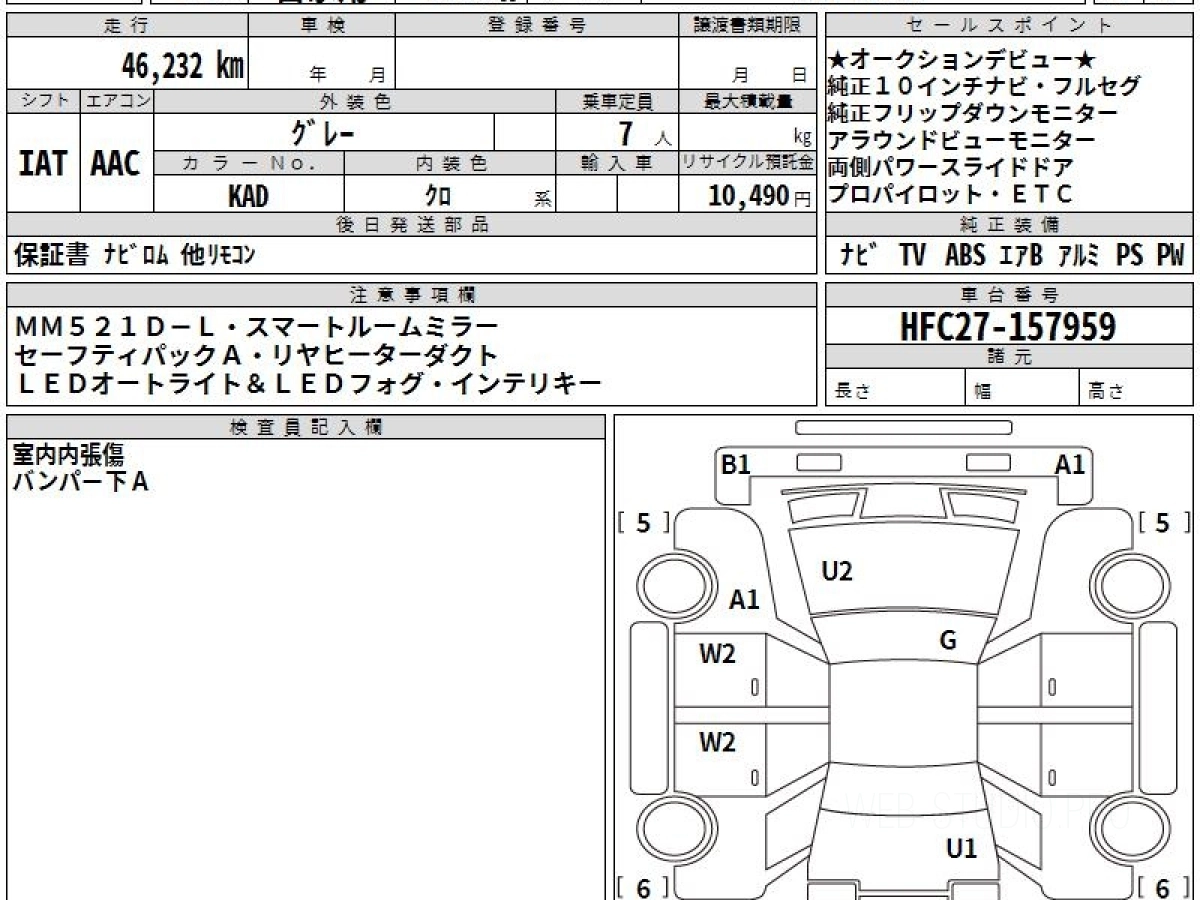Click the バンパー下A inspector note
The image size is (1200, 900).
point(80,482)
